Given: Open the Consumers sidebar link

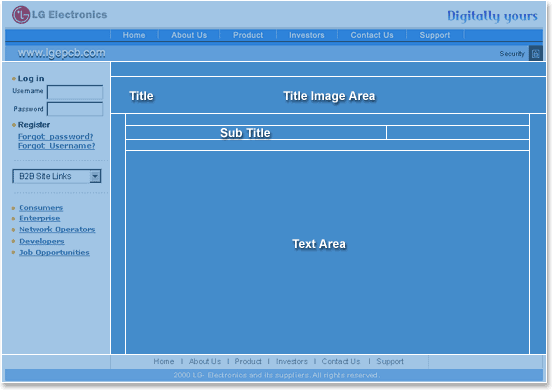Looking at the screenshot, I should coord(41,208).
